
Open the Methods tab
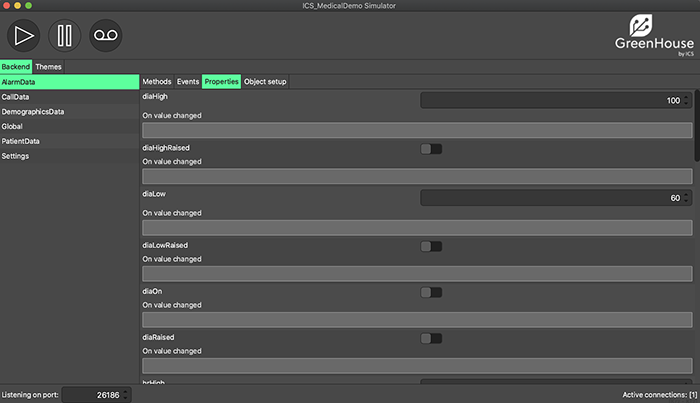click(157, 81)
